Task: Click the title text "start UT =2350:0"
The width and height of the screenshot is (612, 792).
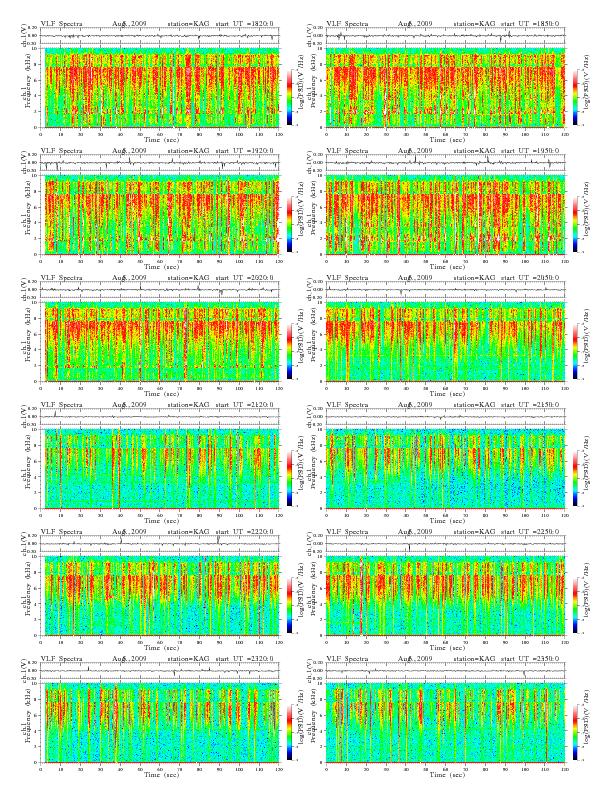Action: pos(530,659)
